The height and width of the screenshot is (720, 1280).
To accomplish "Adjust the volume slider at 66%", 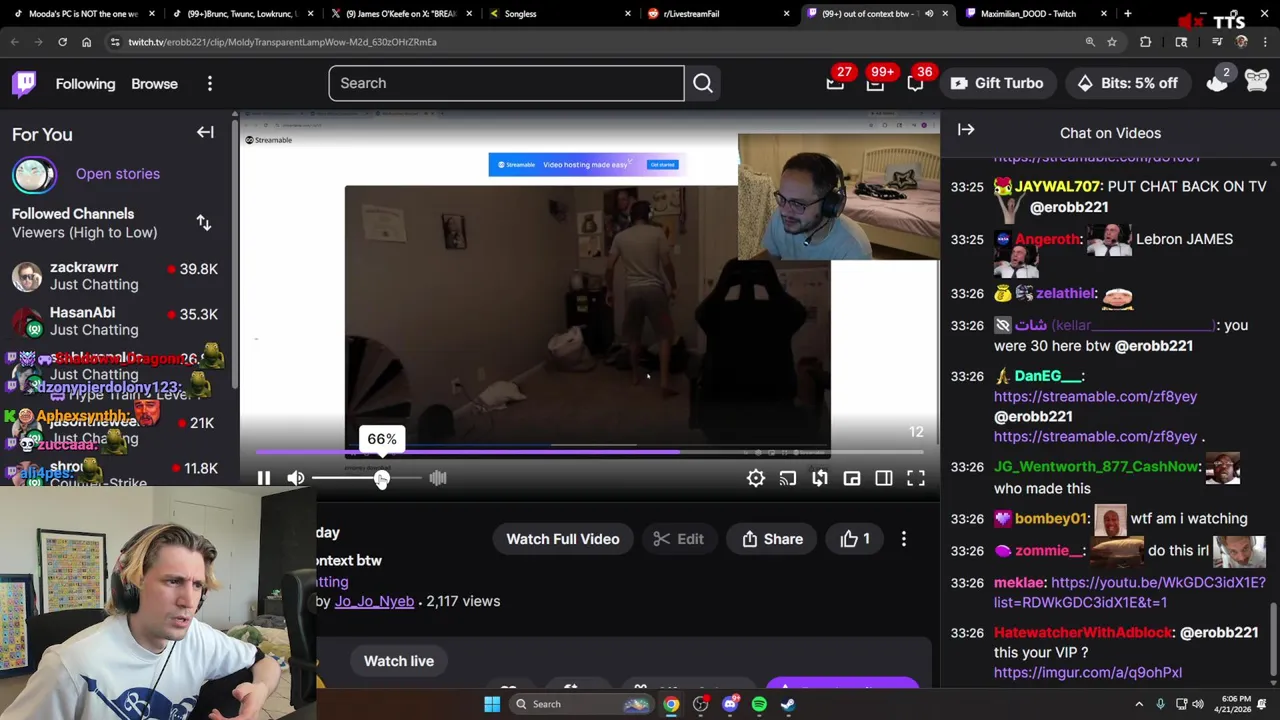I will coord(382,478).
